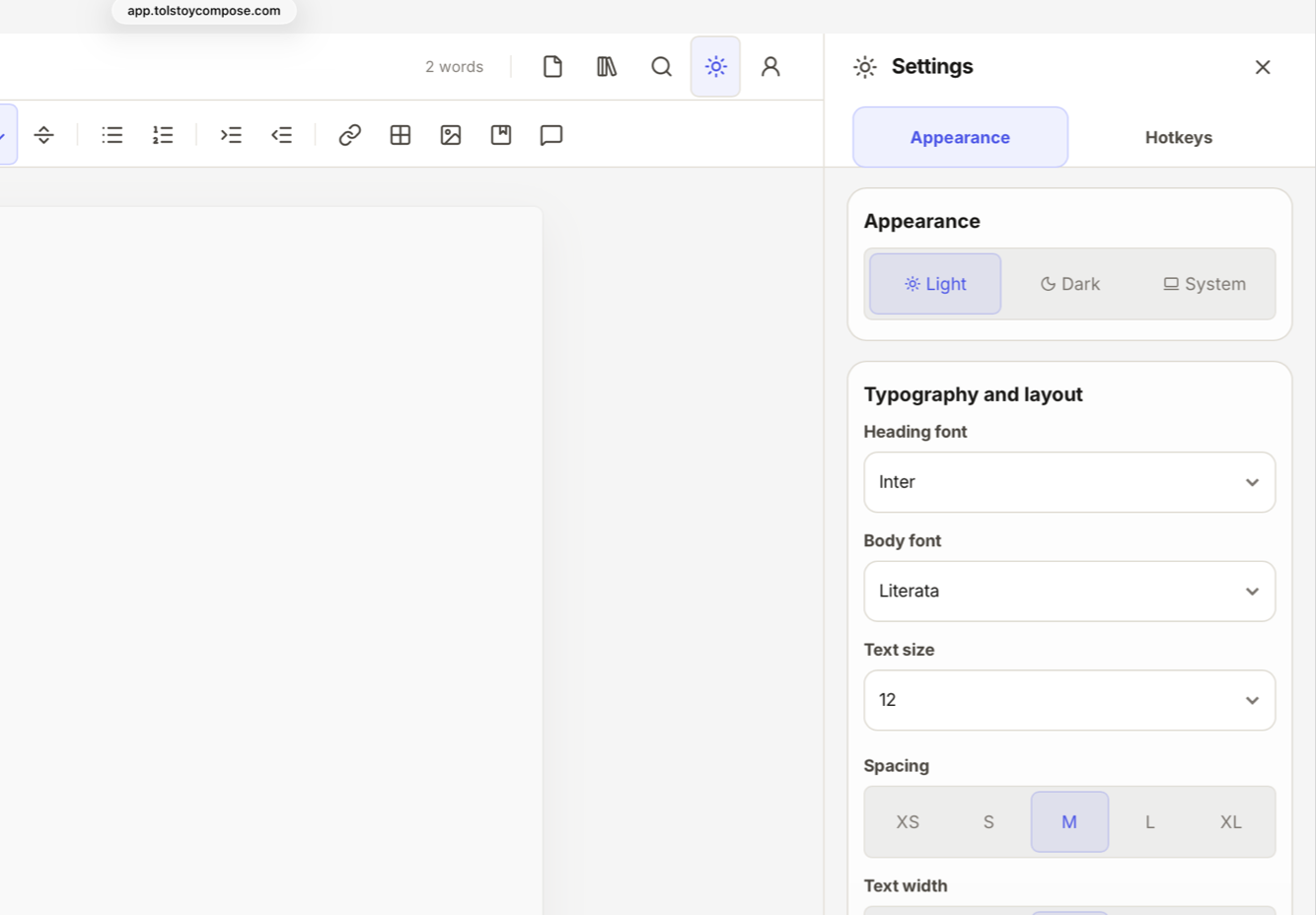The height and width of the screenshot is (915, 1316).
Task: Select the Dark theme
Action: click(1069, 284)
